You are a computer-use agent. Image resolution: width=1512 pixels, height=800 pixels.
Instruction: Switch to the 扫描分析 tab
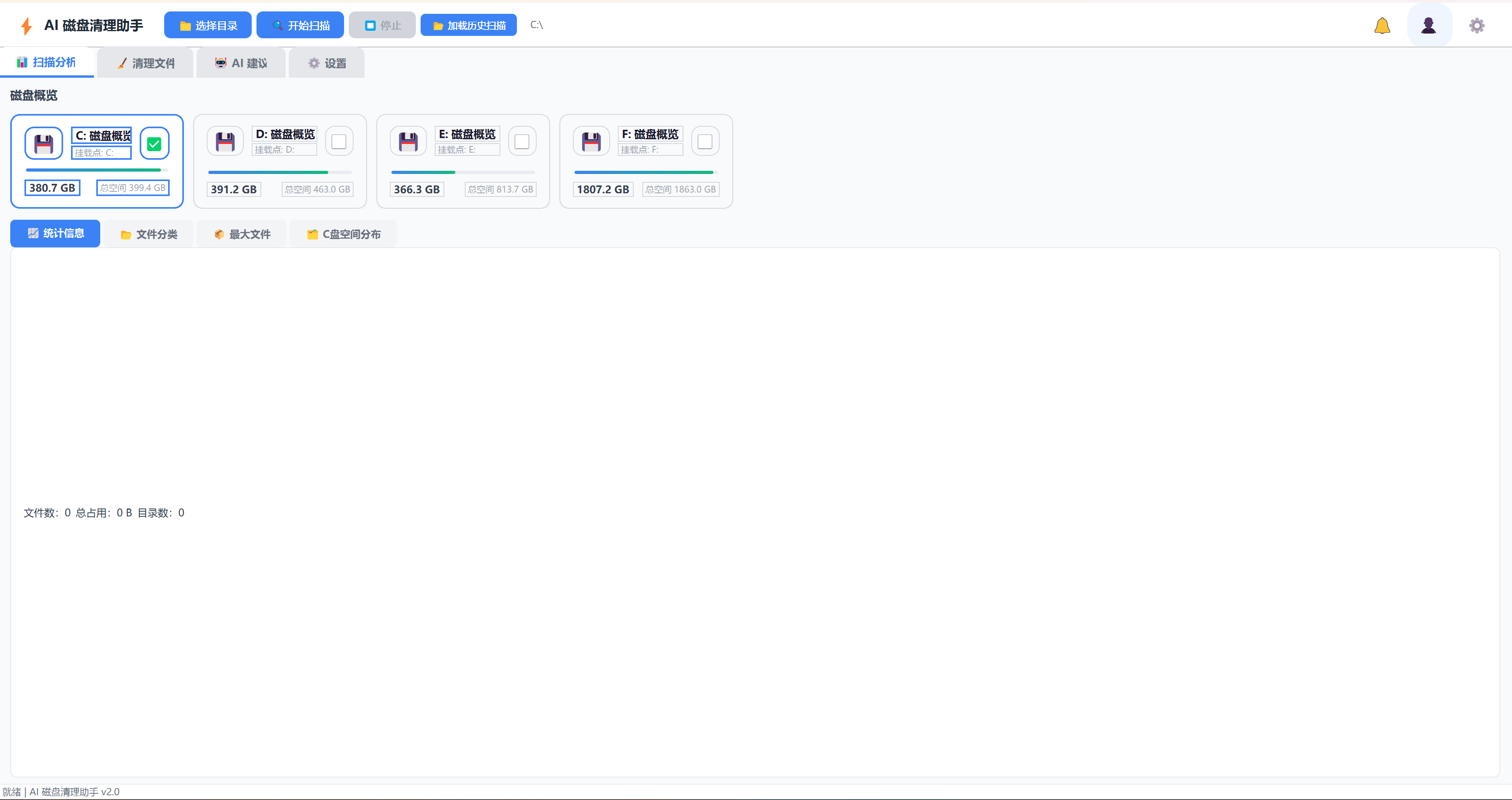tap(47, 62)
